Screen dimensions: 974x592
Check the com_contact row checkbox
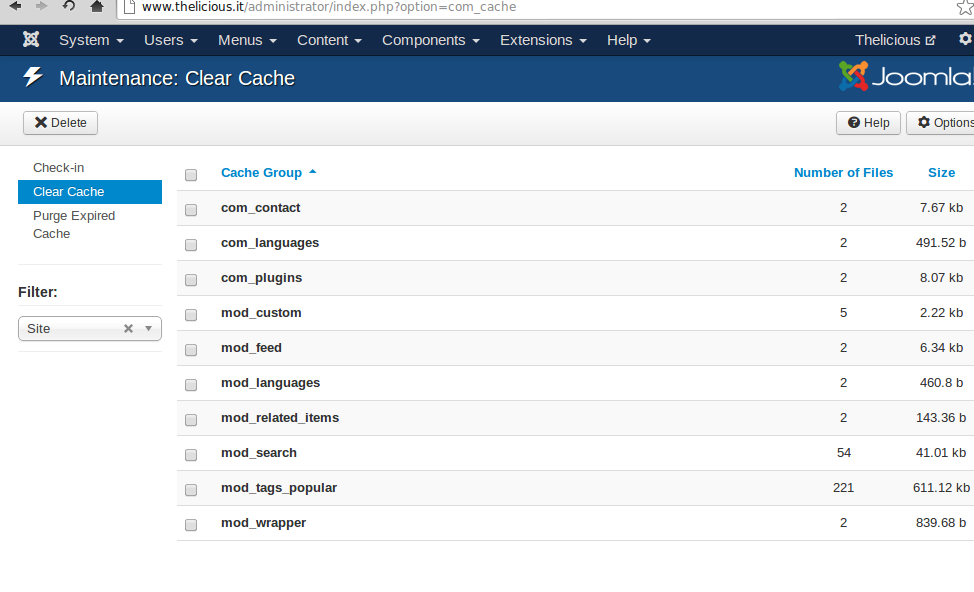coord(191,210)
